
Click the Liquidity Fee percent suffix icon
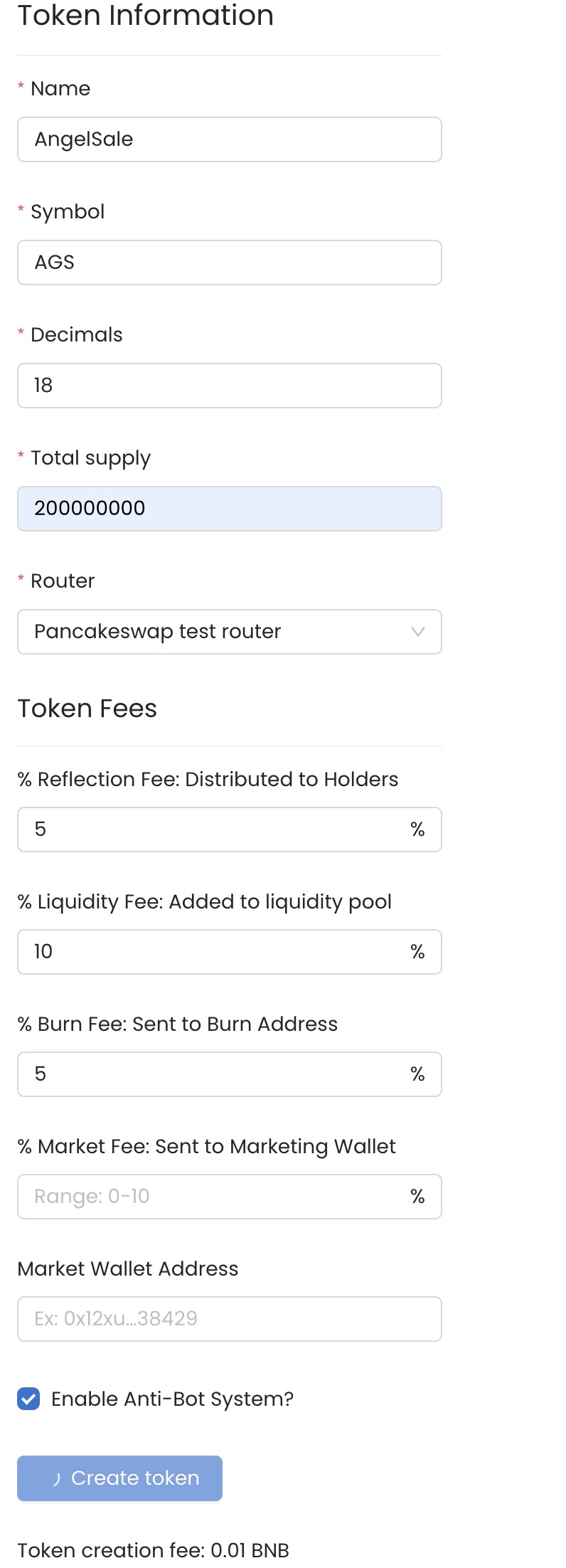pos(417,952)
